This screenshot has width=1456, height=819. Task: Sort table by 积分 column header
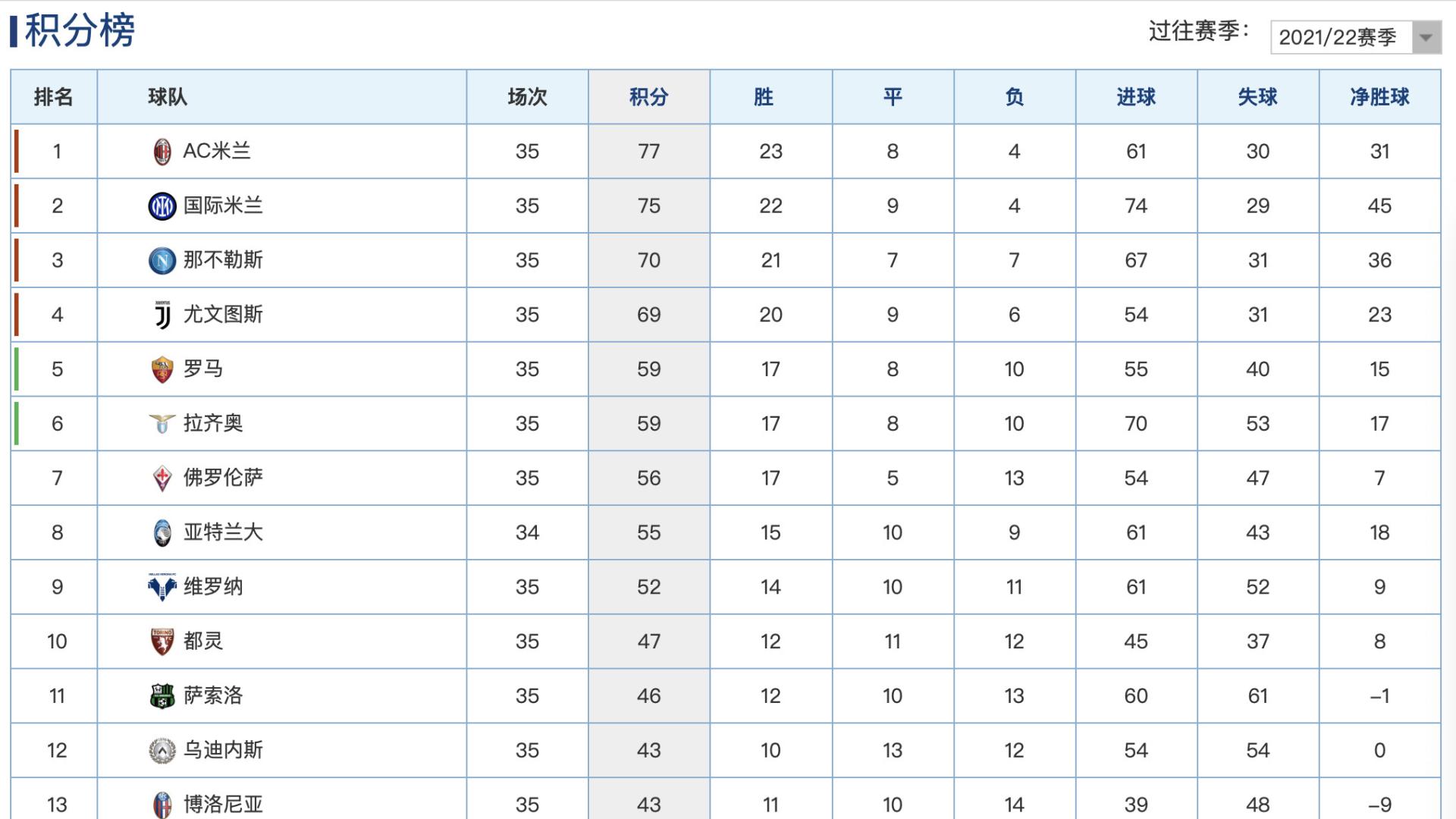coord(649,97)
